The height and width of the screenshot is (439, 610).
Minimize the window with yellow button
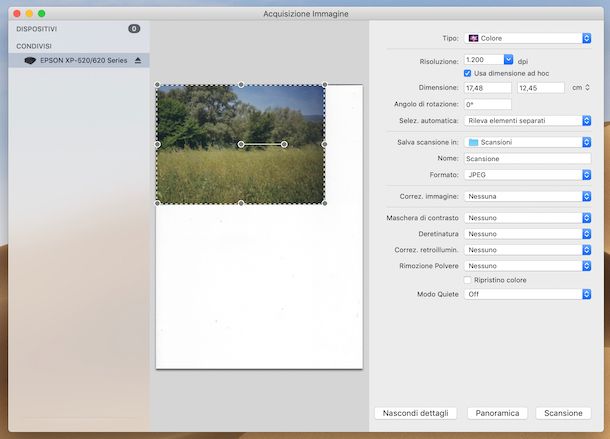(29, 14)
